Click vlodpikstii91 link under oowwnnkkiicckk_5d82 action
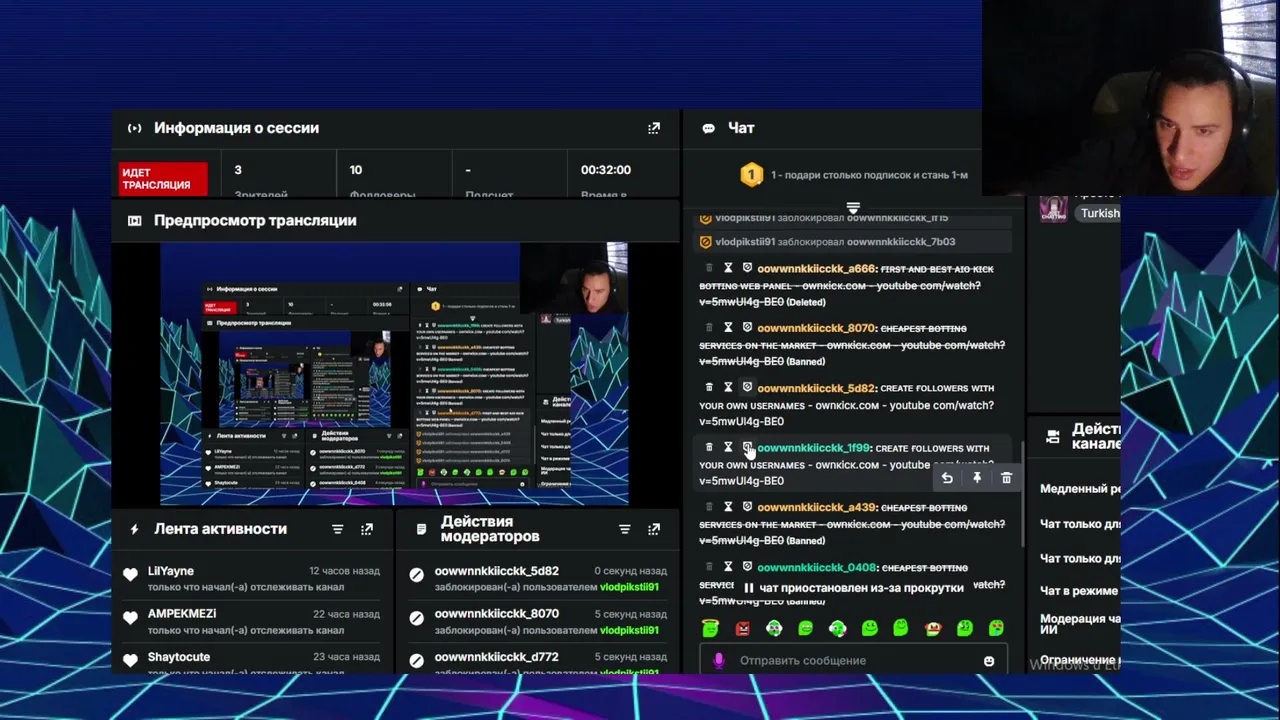 tap(629, 587)
